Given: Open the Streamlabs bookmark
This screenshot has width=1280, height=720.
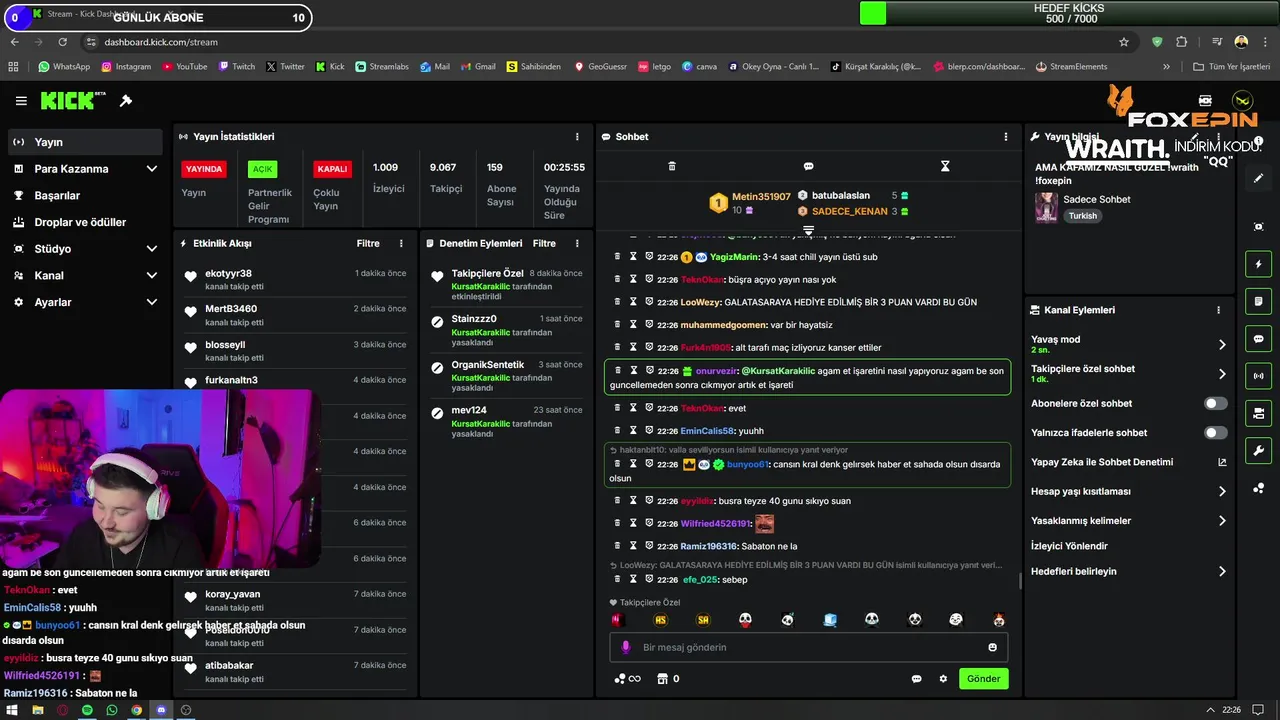Looking at the screenshot, I should pyautogui.click(x=382, y=67).
